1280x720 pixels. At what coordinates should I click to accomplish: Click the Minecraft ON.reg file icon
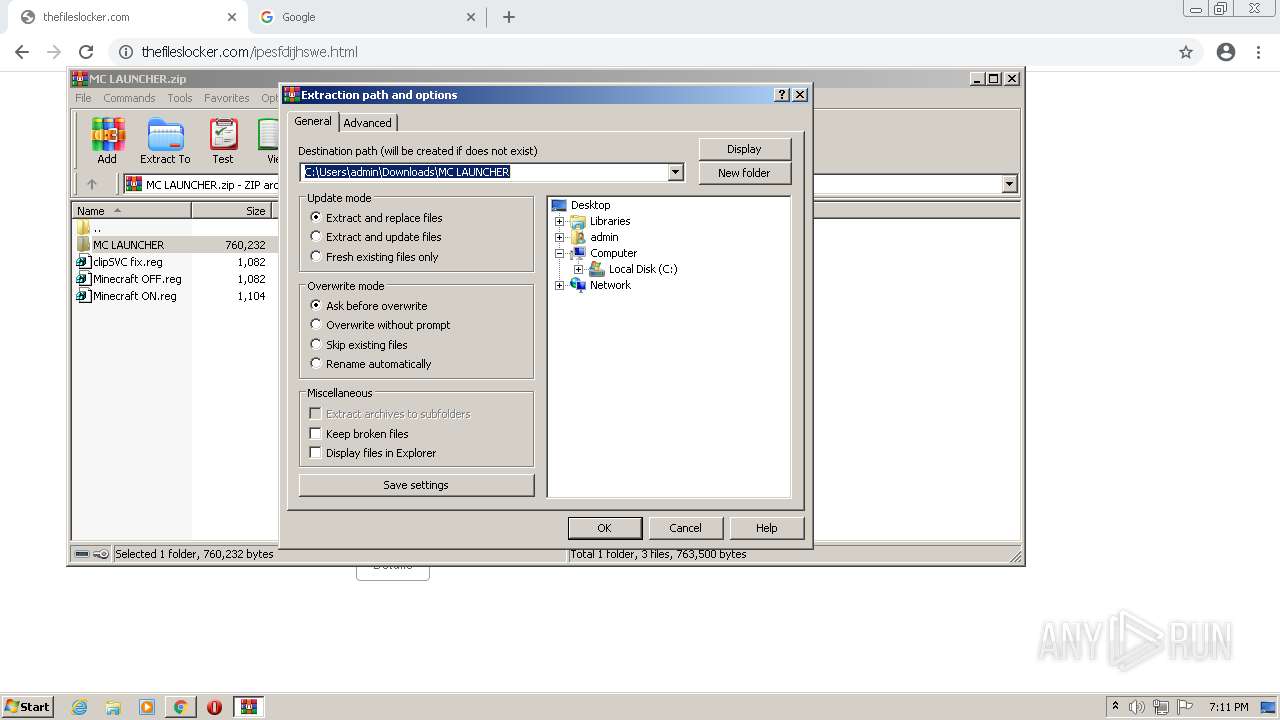coord(84,296)
